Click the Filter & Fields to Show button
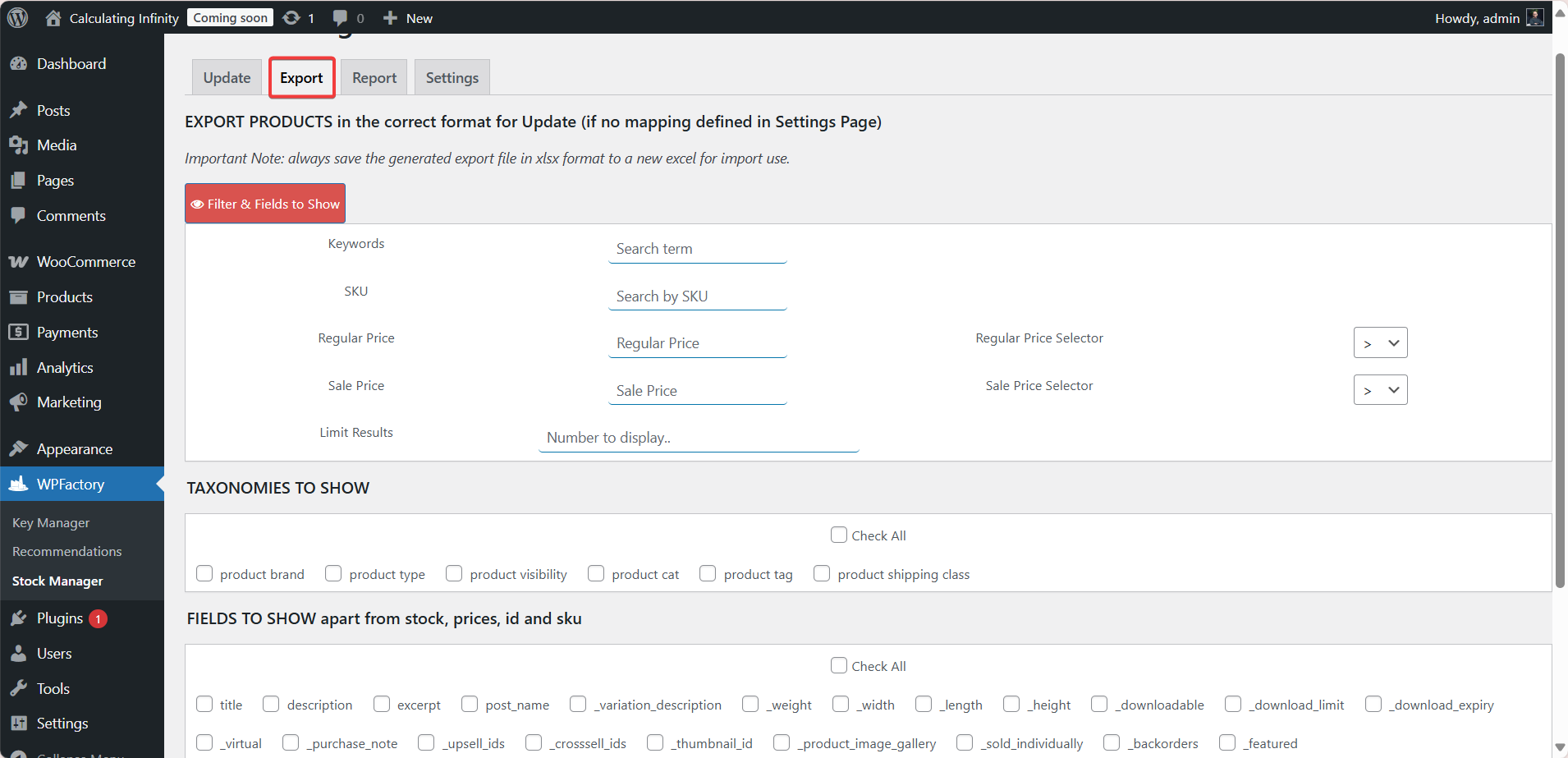 (x=264, y=203)
